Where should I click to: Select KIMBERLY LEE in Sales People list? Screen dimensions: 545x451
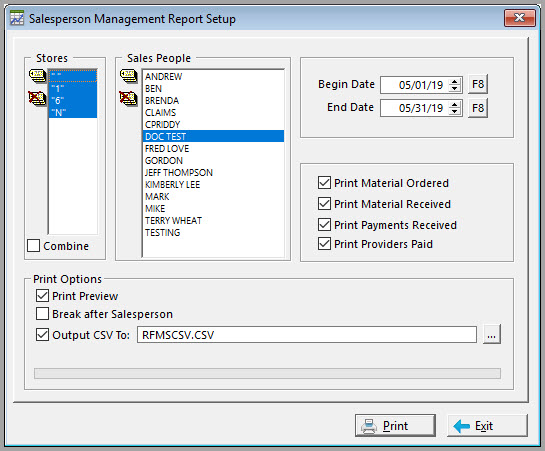(x=213, y=184)
